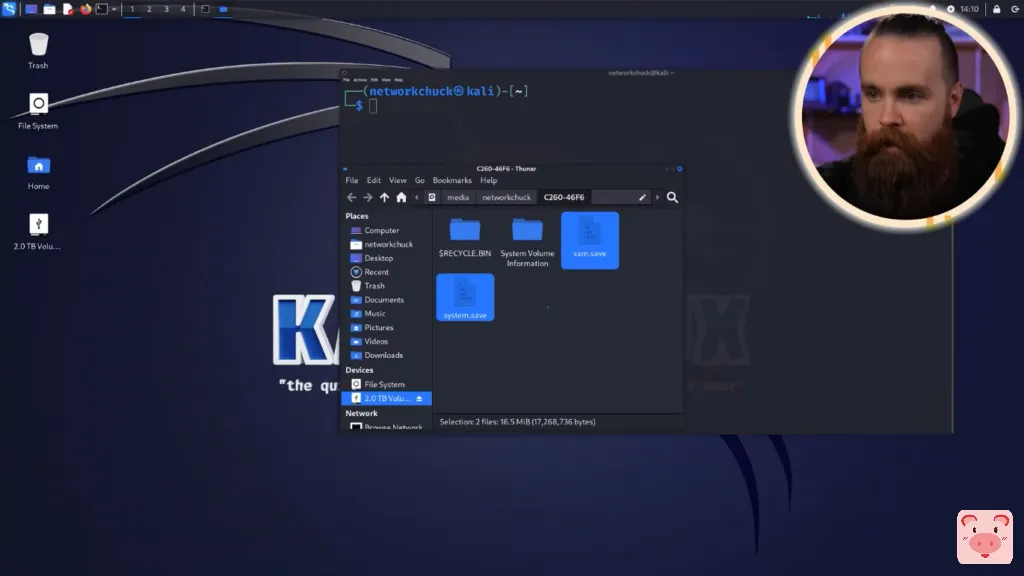Open the View menu in Thunar
Viewport: 1024px width, 576px height.
click(398, 180)
